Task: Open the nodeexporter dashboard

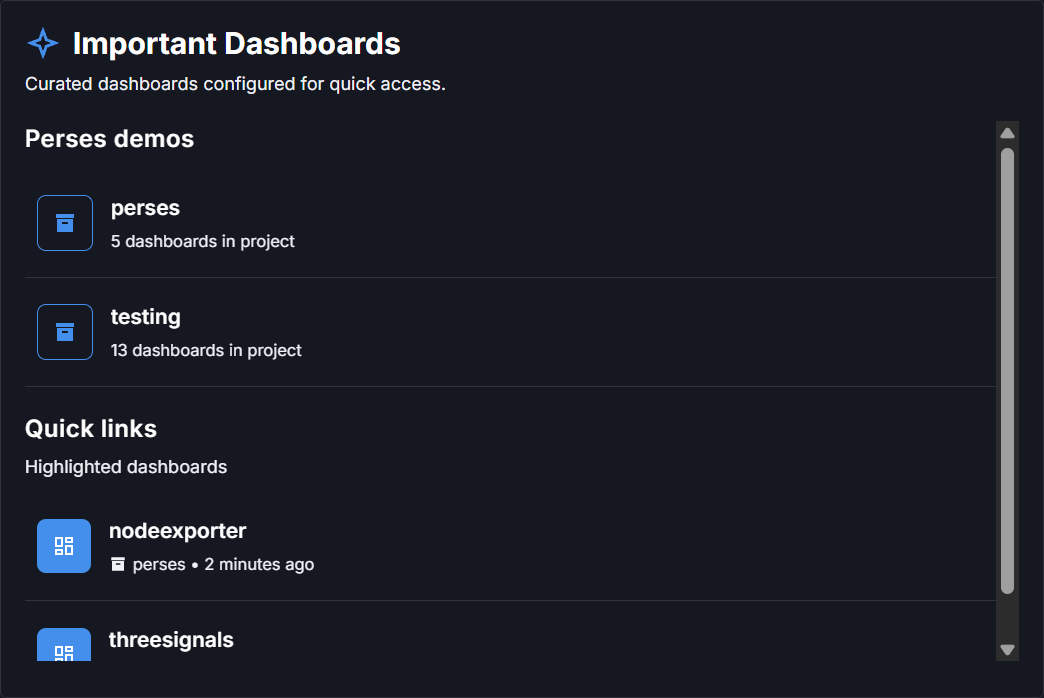Action: [x=177, y=531]
